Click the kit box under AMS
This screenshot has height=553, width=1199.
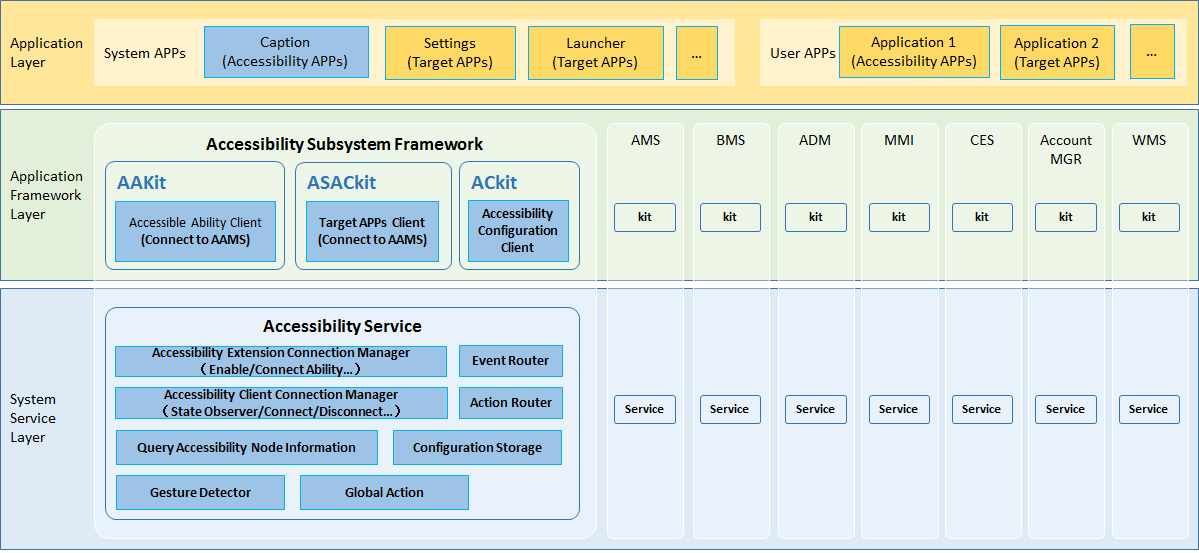[645, 217]
